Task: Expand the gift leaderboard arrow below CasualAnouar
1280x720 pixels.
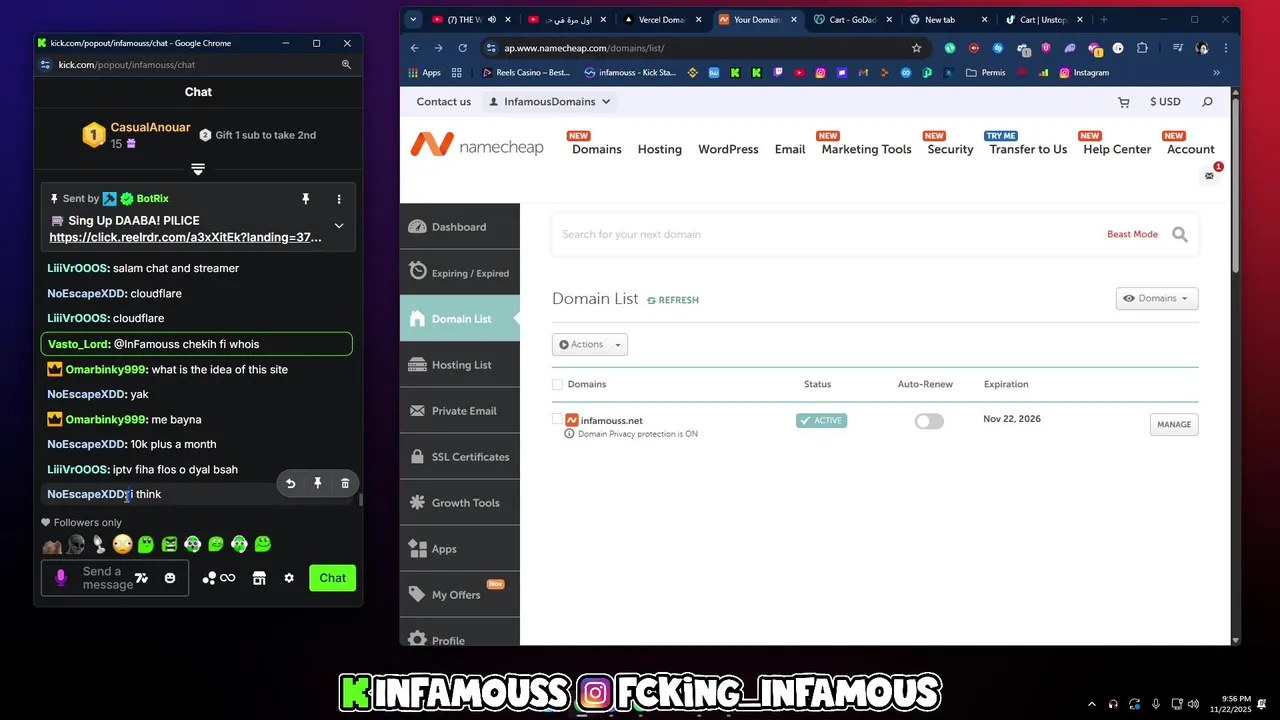Action: click(x=198, y=169)
